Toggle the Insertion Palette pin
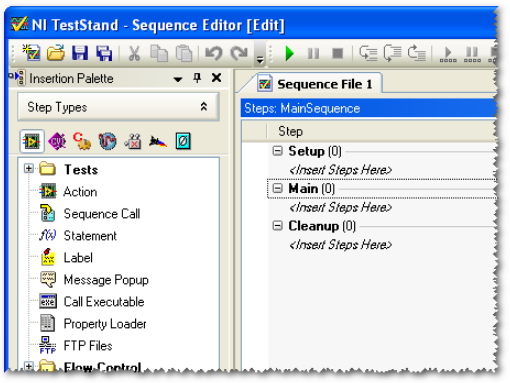This screenshot has width=510, height=383. (197, 78)
